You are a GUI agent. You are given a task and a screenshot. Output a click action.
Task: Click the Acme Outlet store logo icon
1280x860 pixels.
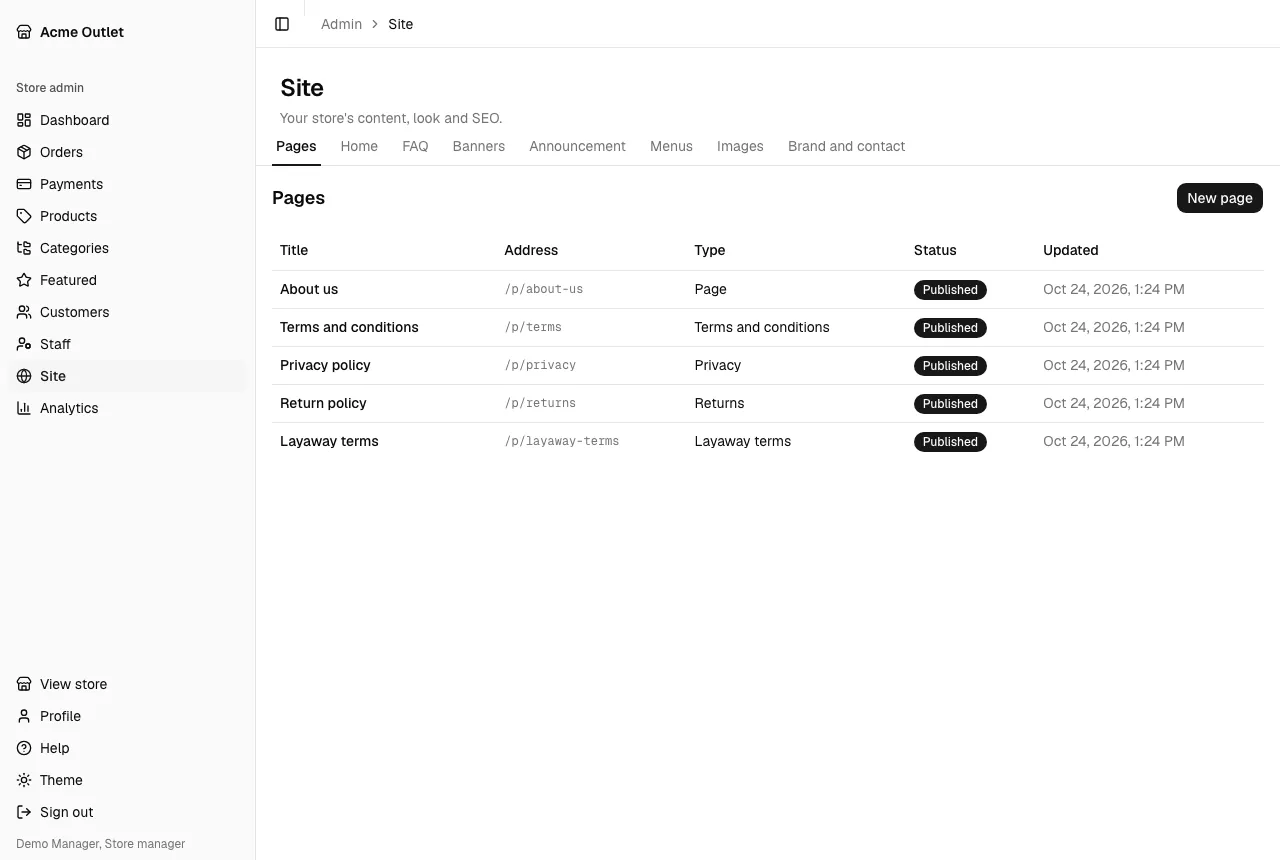[x=24, y=32]
